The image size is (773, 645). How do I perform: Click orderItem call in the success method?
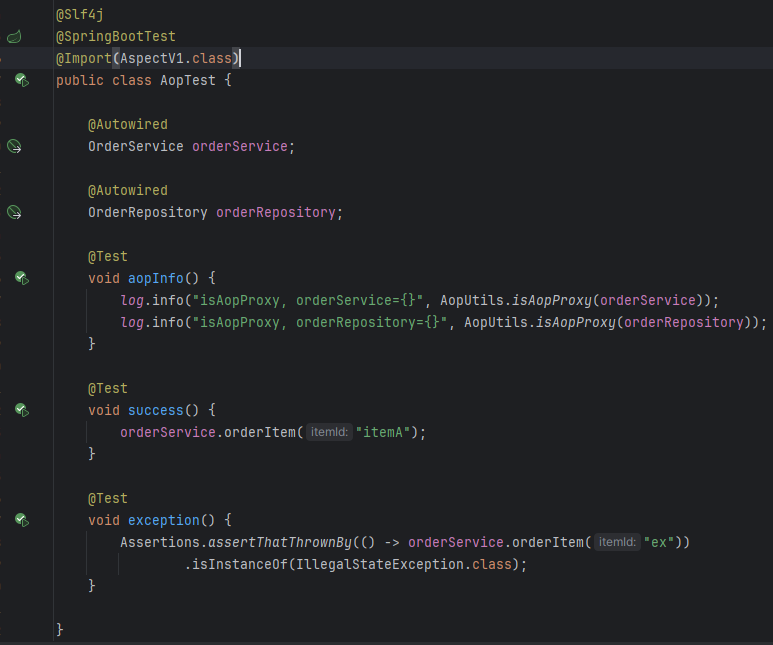point(260,432)
